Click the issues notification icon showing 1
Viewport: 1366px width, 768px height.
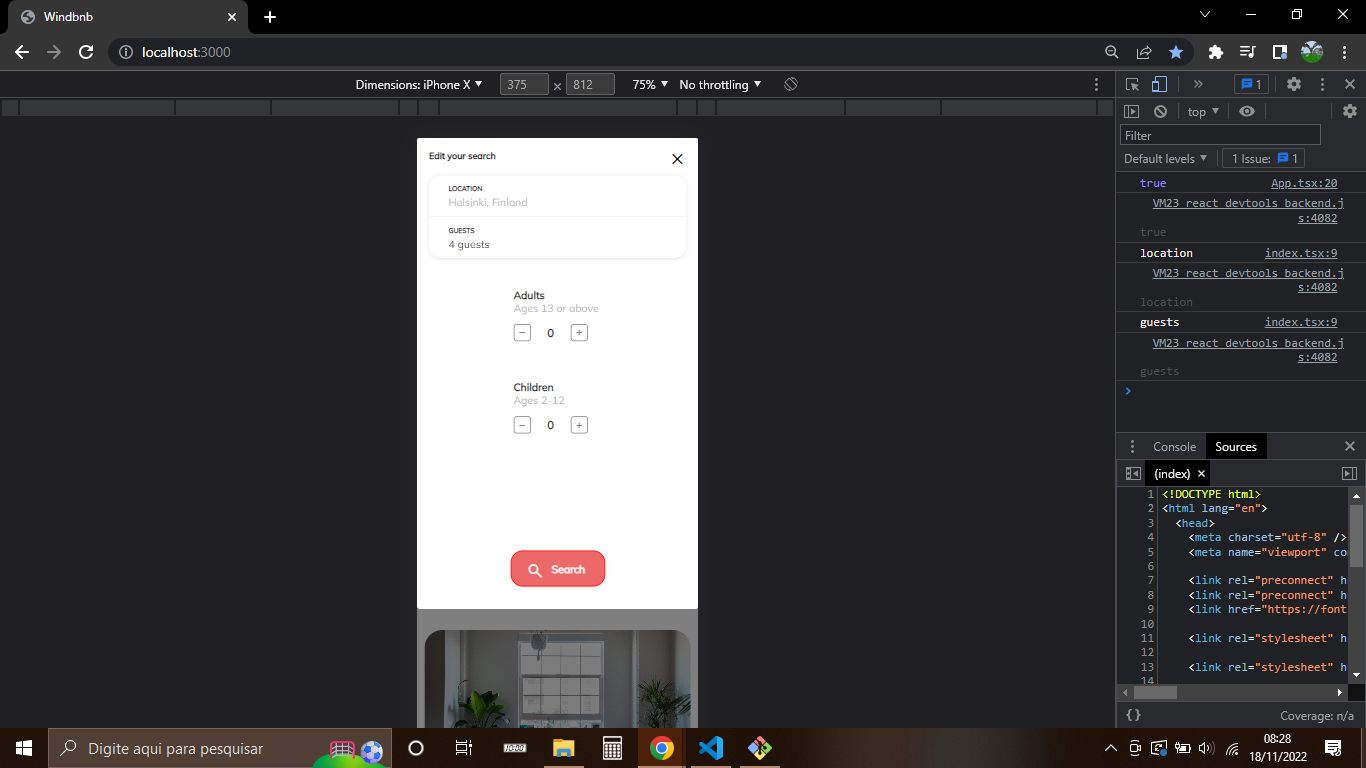1251,84
